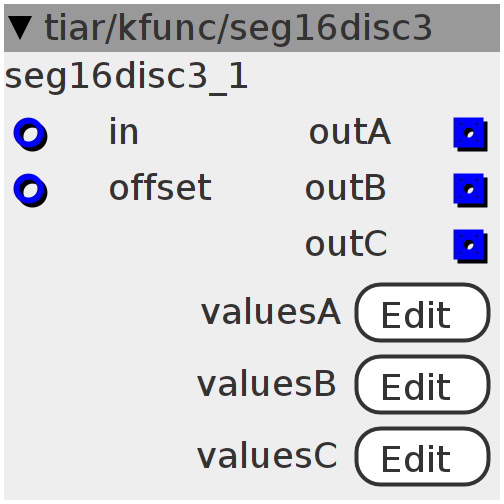This screenshot has height=504, width=504.
Task: Click the outB outlet square
Action: tap(470, 190)
